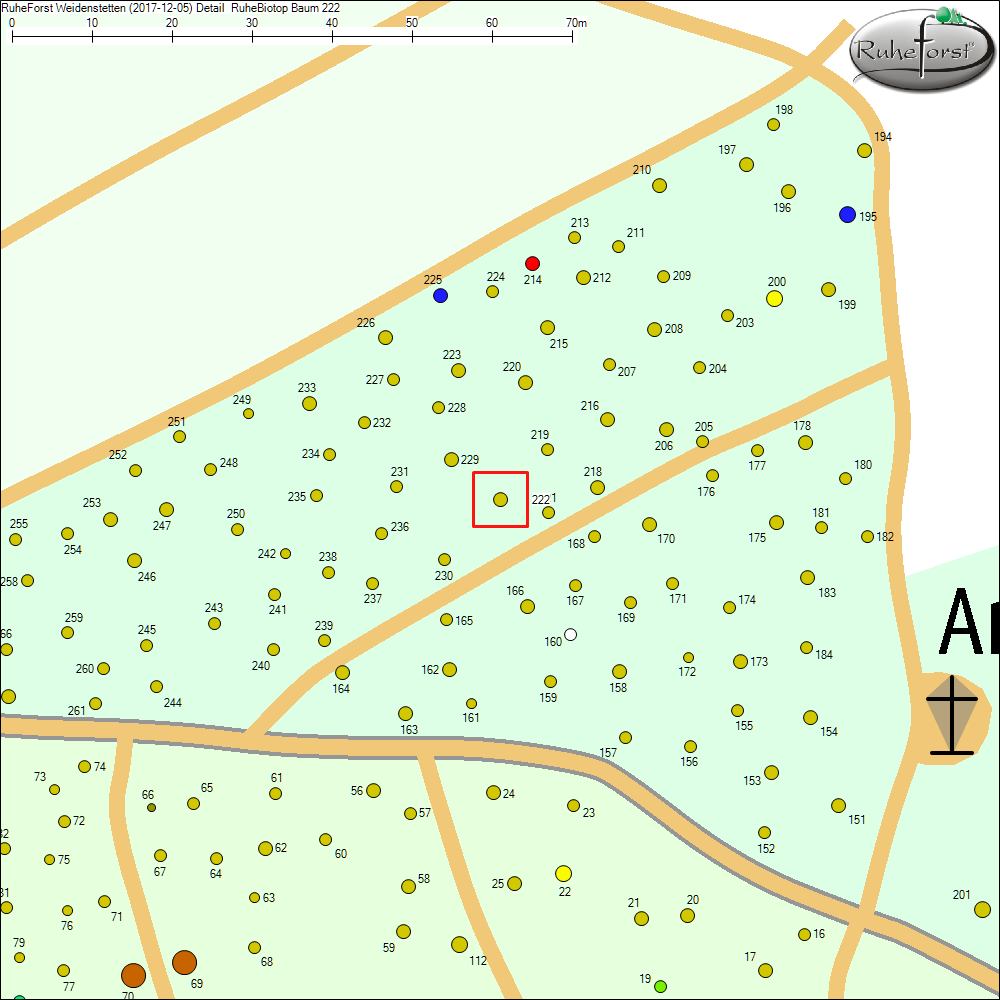Click tree marker 210 beside the path
1000x1000 pixels.
pyautogui.click(x=659, y=185)
